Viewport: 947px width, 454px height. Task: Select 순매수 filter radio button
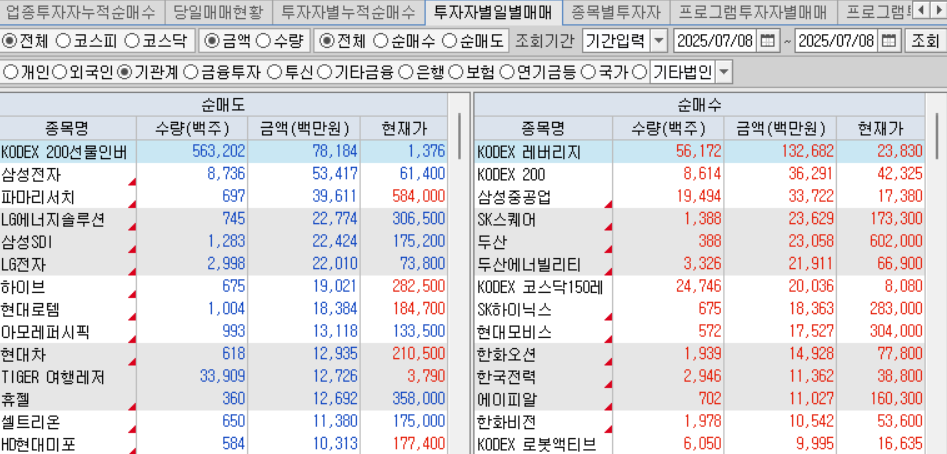click(380, 41)
